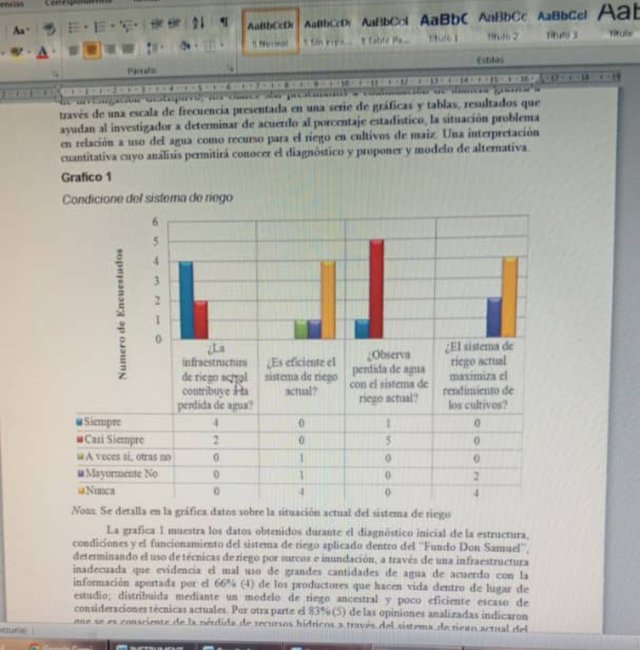Screen dimensions: 640x650
Task: Apply the large Título style
Action: pos(618,21)
